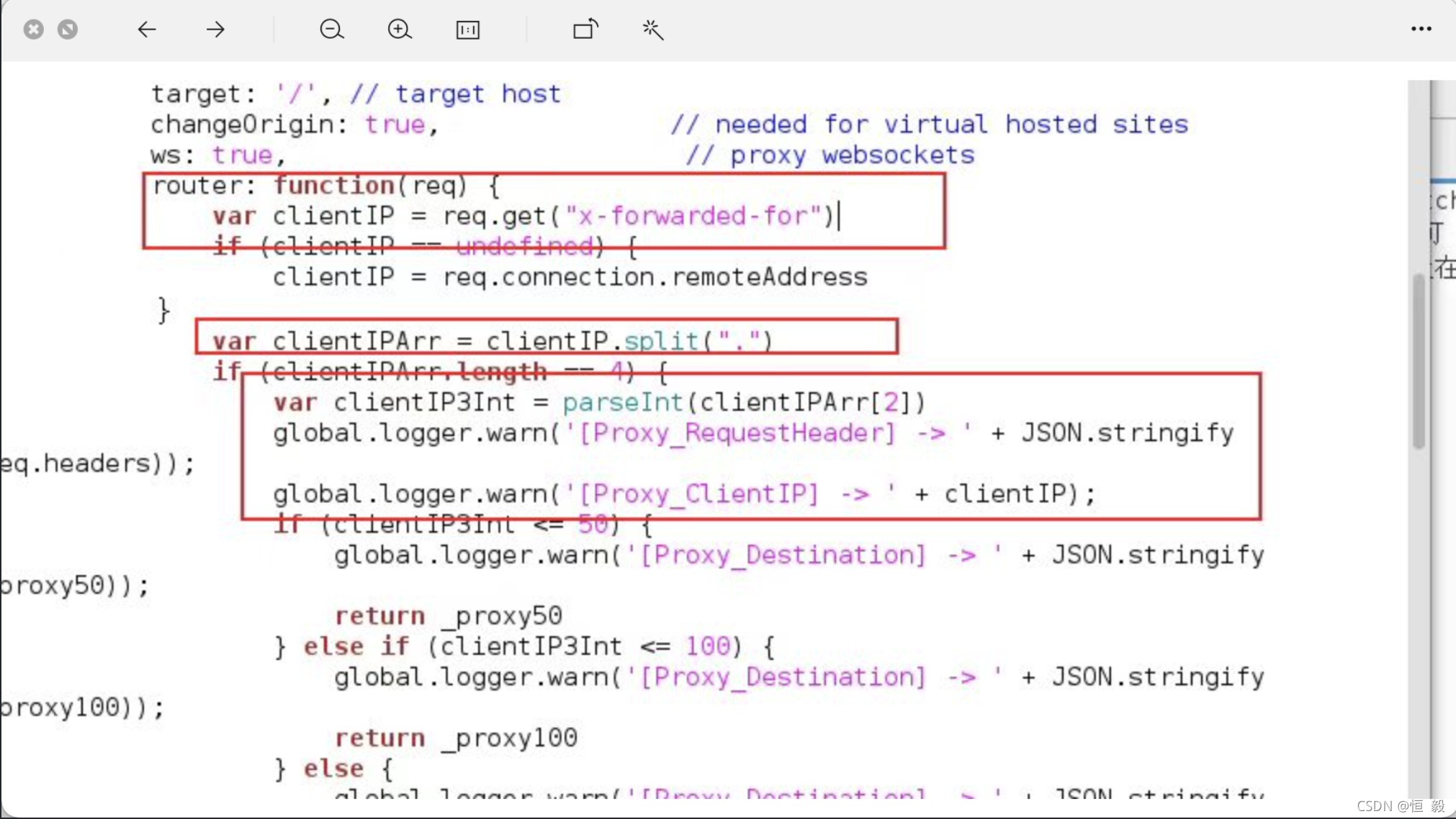
Task: Click the return _proxy50 statement
Action: click(448, 616)
